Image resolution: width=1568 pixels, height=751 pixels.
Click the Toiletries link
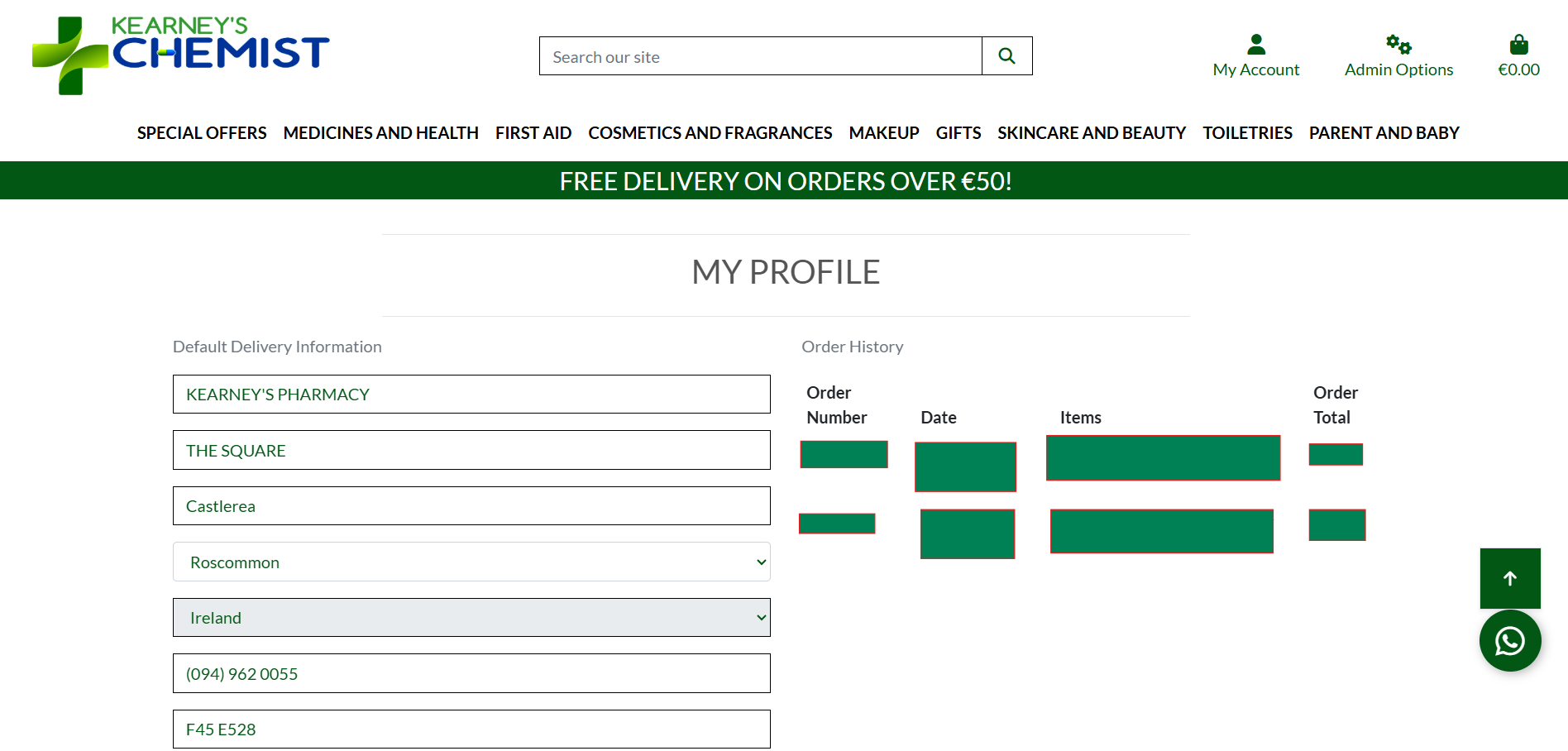[1247, 133]
